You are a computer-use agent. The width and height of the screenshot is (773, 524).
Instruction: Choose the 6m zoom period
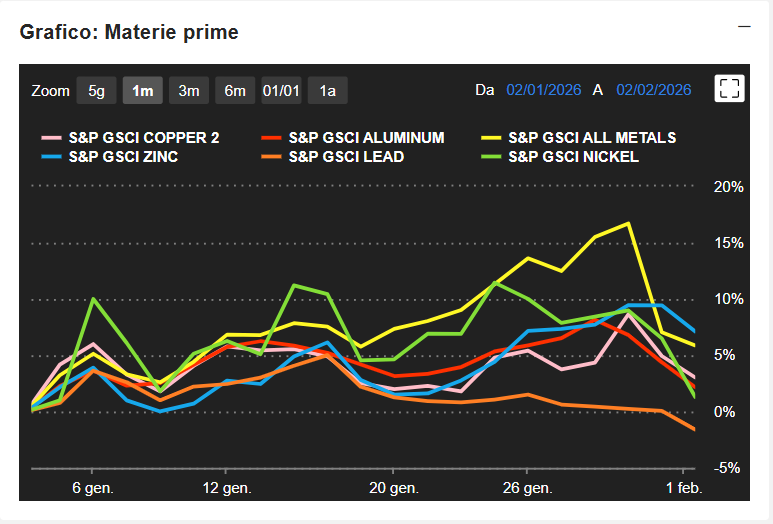(x=234, y=90)
